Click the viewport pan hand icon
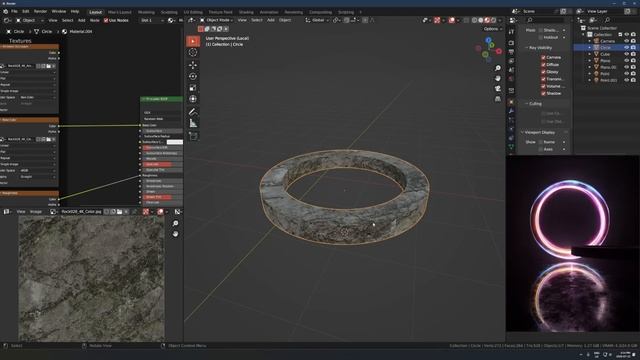The width and height of the screenshot is (640, 360). pos(498,78)
